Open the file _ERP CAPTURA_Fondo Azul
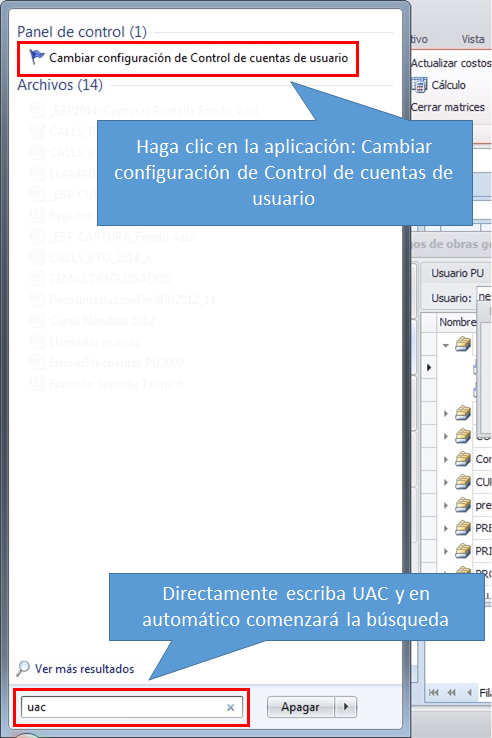 (121, 237)
